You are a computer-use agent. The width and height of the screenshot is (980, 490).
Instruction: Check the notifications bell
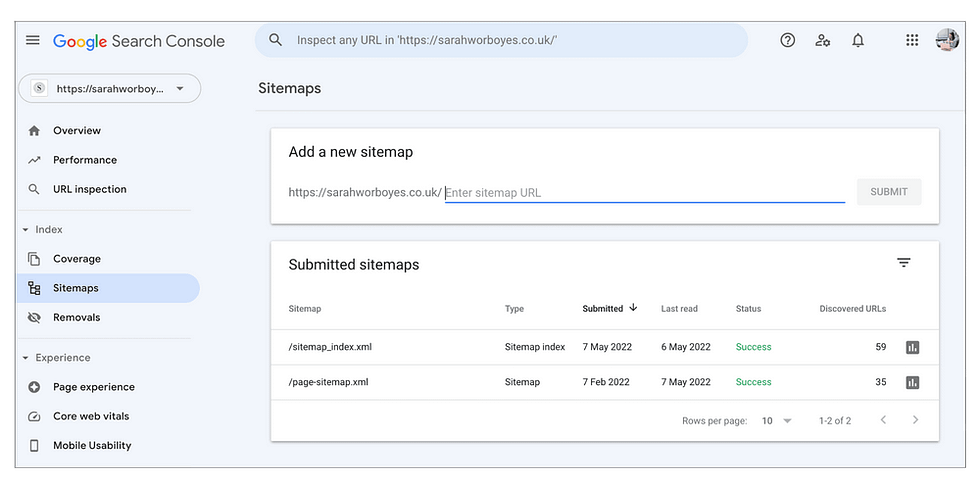point(858,41)
